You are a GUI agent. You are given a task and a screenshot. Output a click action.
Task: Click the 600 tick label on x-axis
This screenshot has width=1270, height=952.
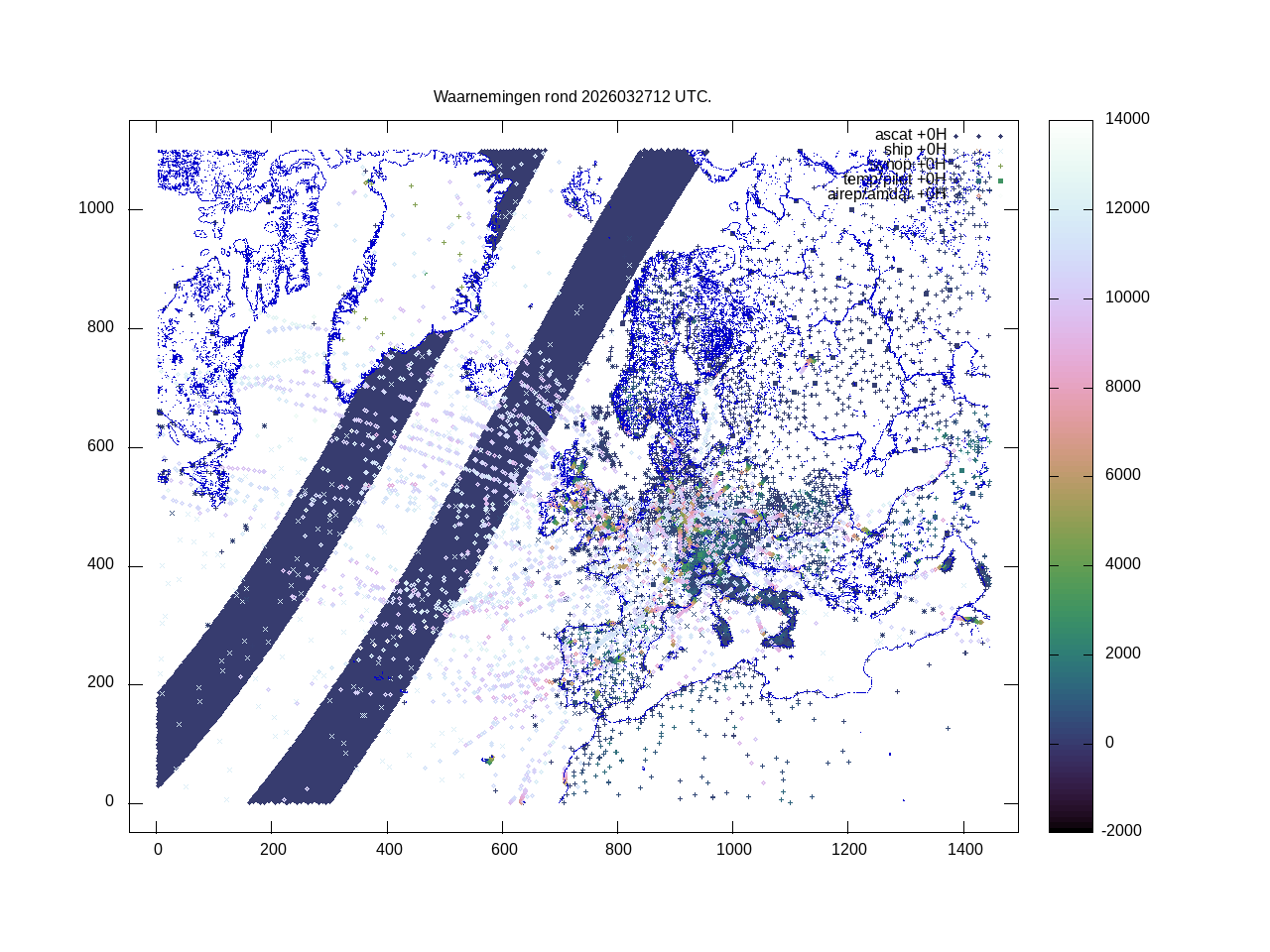click(x=503, y=850)
